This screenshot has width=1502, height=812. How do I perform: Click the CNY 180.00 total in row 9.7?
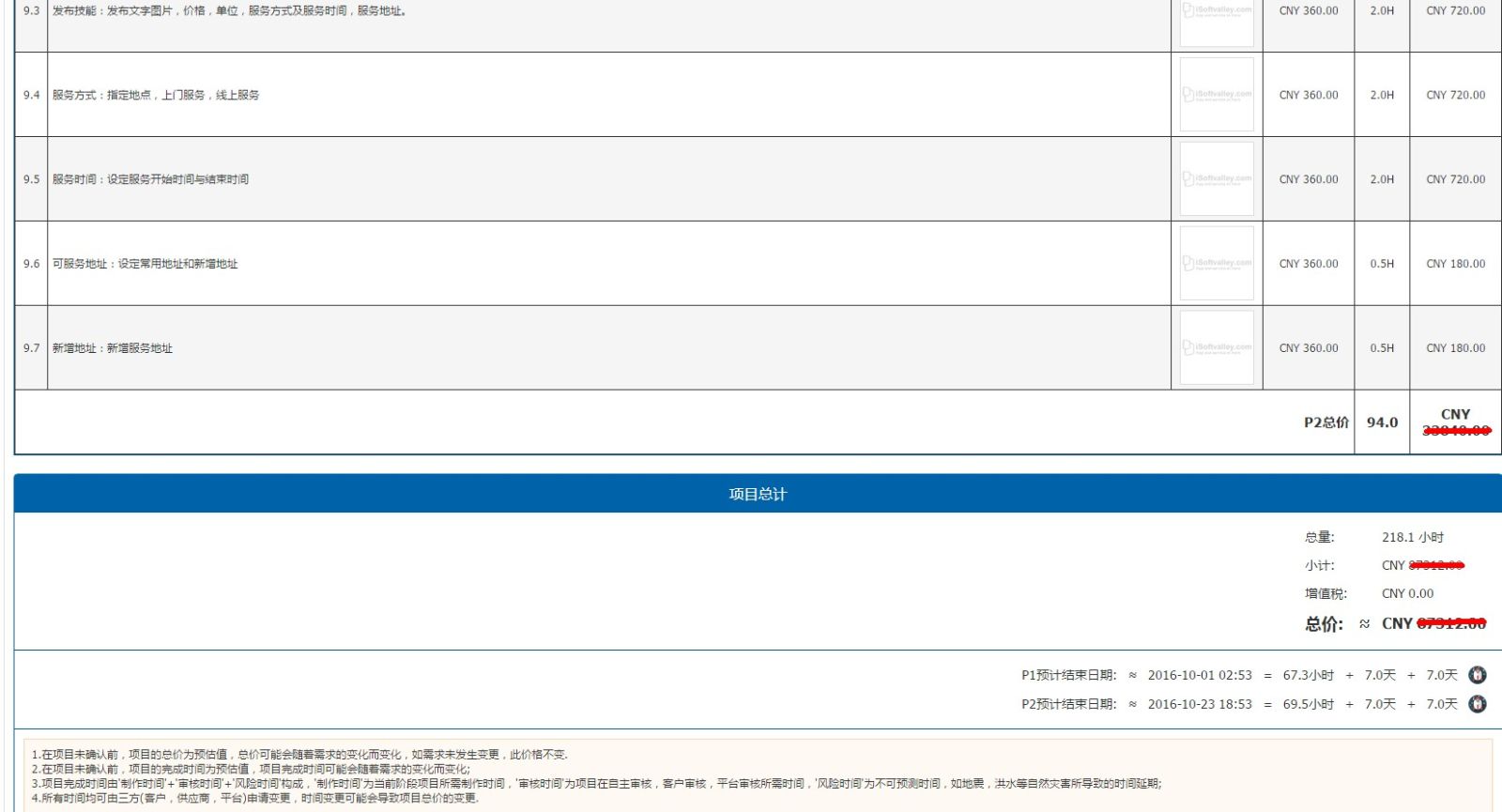click(1455, 348)
